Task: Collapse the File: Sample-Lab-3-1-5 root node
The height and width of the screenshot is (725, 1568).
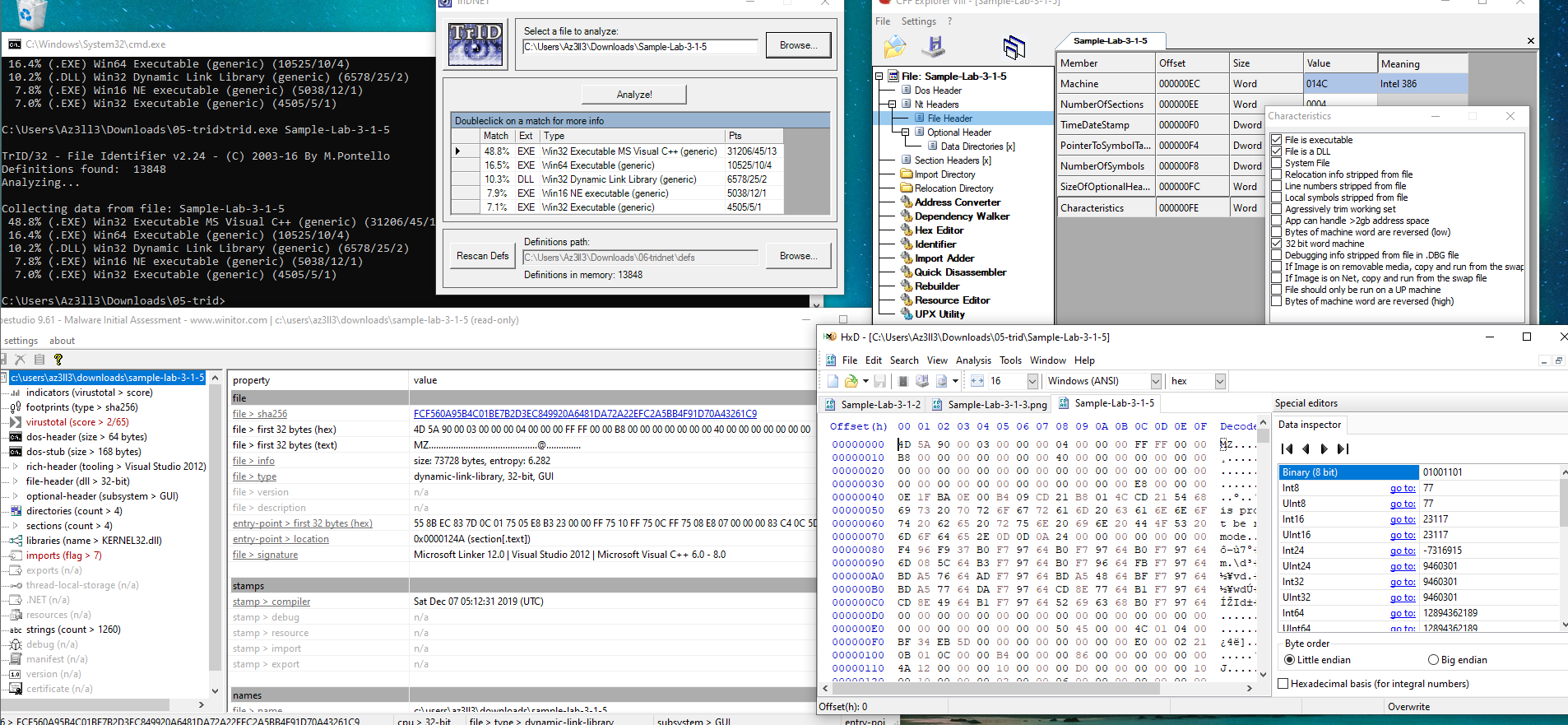Action: [x=879, y=77]
